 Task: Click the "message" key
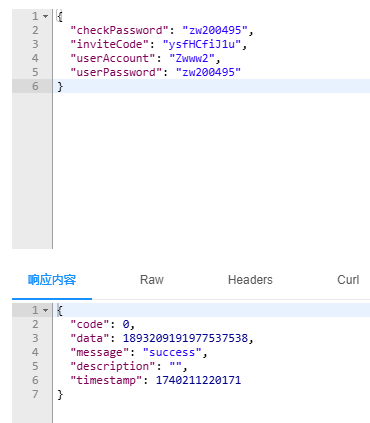pyautogui.click(x=100, y=352)
